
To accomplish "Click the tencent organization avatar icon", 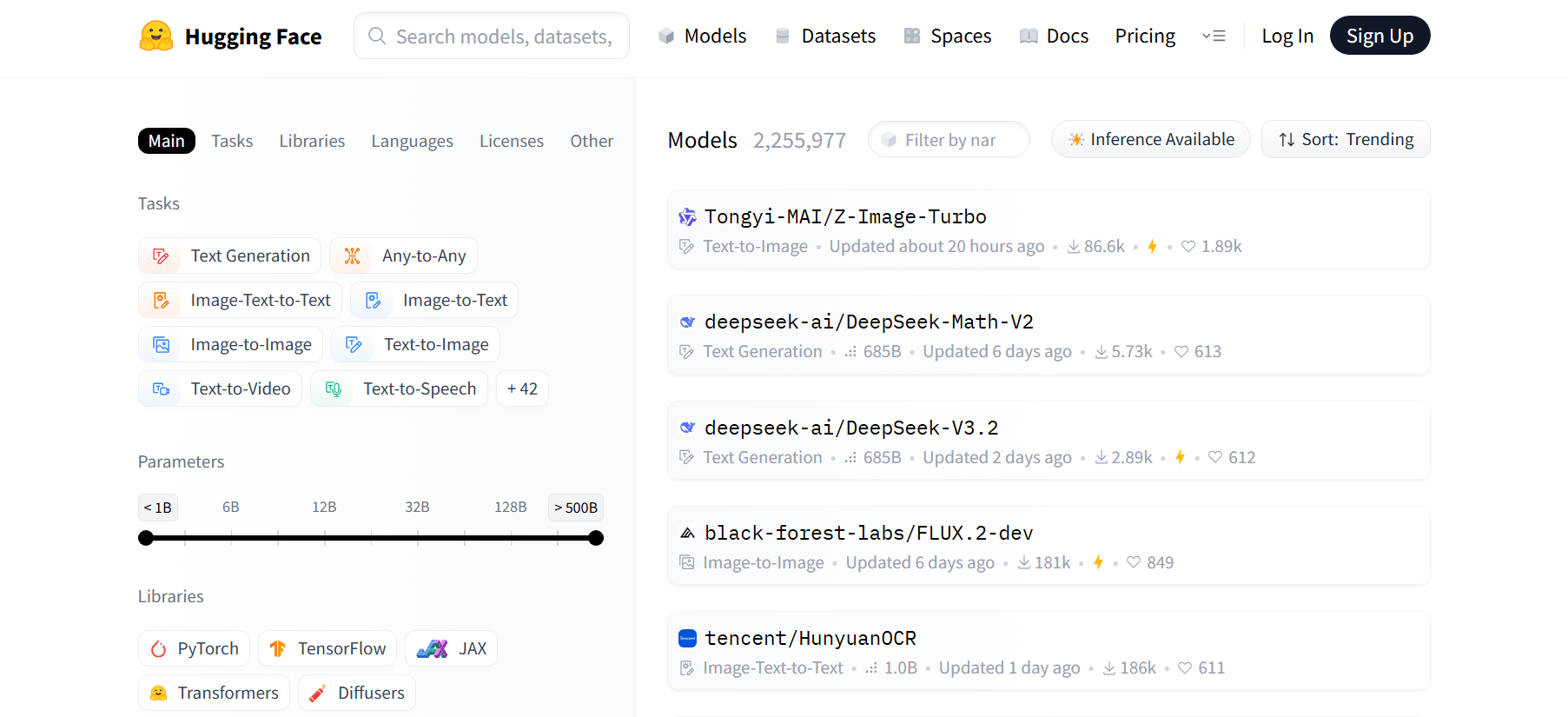I will pyautogui.click(x=687, y=639).
